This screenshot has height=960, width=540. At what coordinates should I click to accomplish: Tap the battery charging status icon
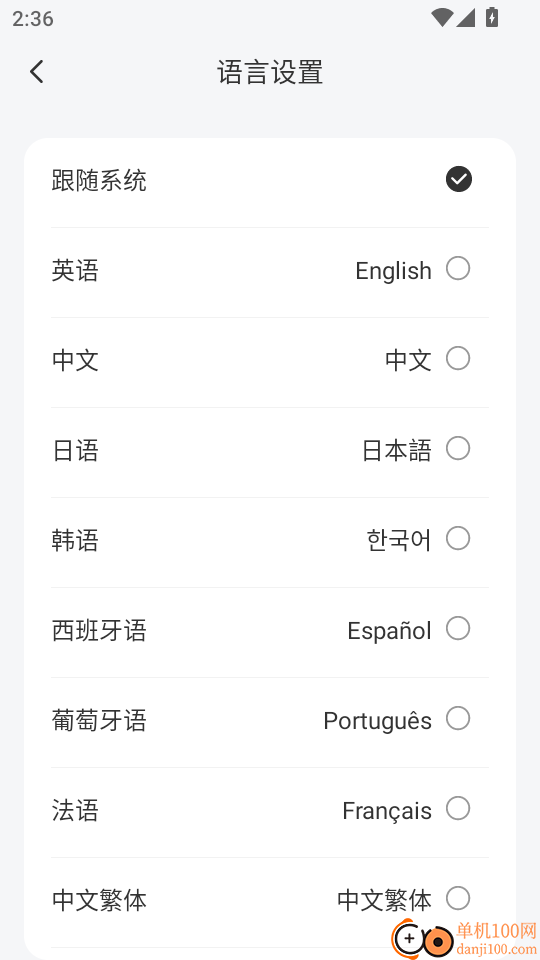[x=492, y=17]
